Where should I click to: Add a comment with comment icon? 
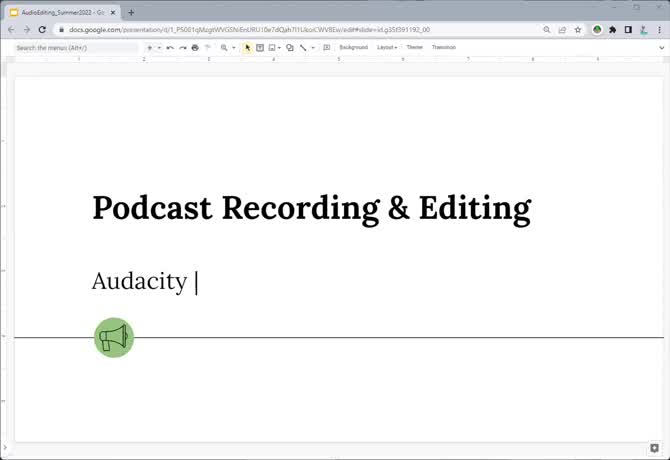(x=327, y=48)
